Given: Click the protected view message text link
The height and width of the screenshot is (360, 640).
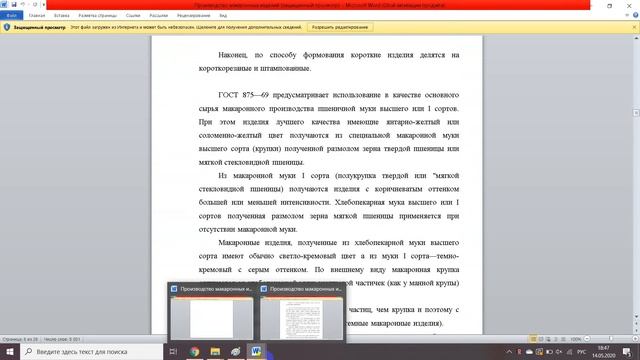Looking at the screenshot, I should [186, 27].
